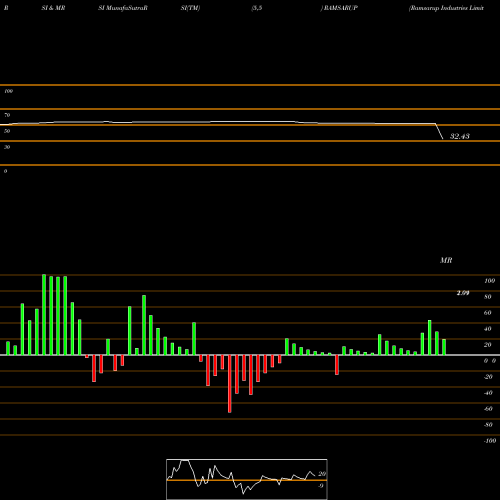The height and width of the screenshot is (500, 500).
Task: Click the 0 level label on the RSI panel
Action: coord(5,171)
